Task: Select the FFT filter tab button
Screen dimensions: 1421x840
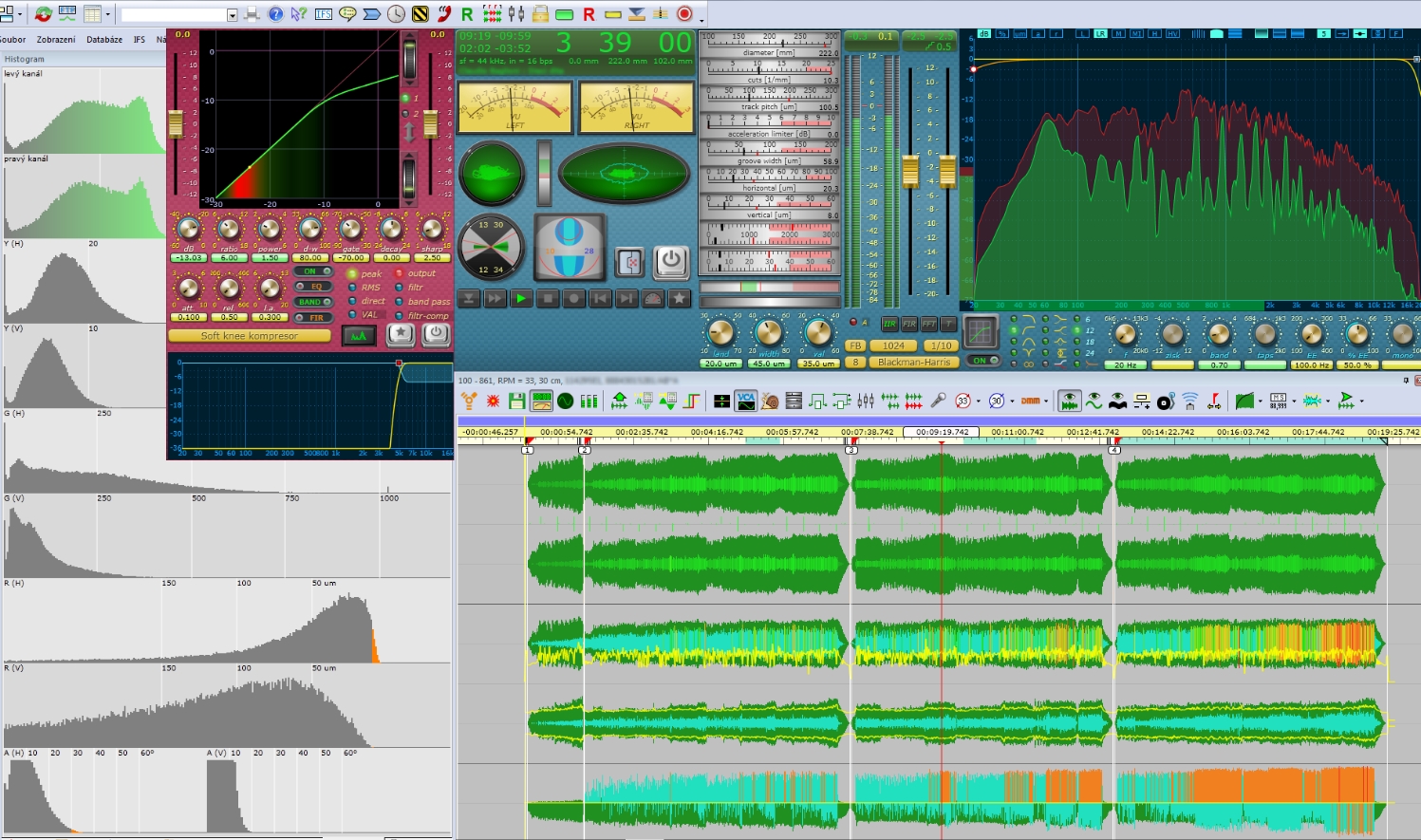Action: pos(929,324)
